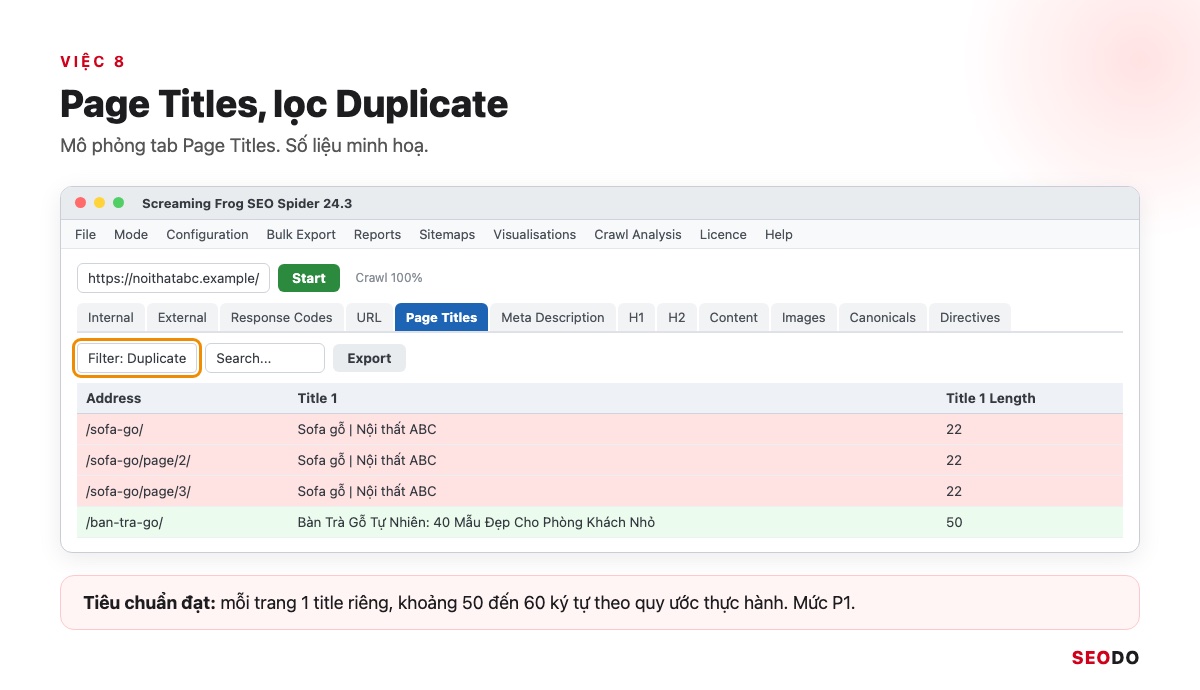Open the Crawl Analysis menu
This screenshot has height=690, width=1200.
[638, 234]
